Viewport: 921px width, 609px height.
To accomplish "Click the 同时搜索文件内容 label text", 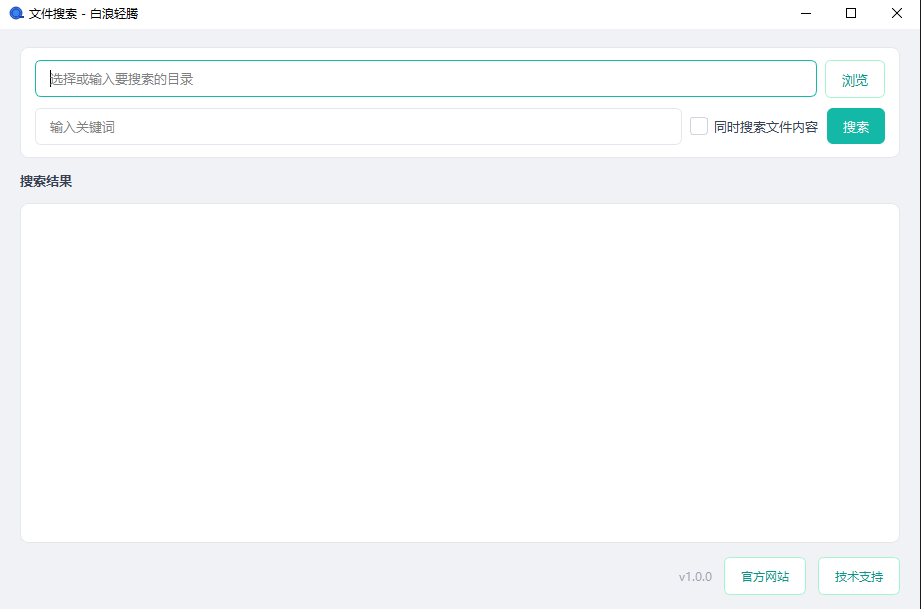I will pos(765,127).
